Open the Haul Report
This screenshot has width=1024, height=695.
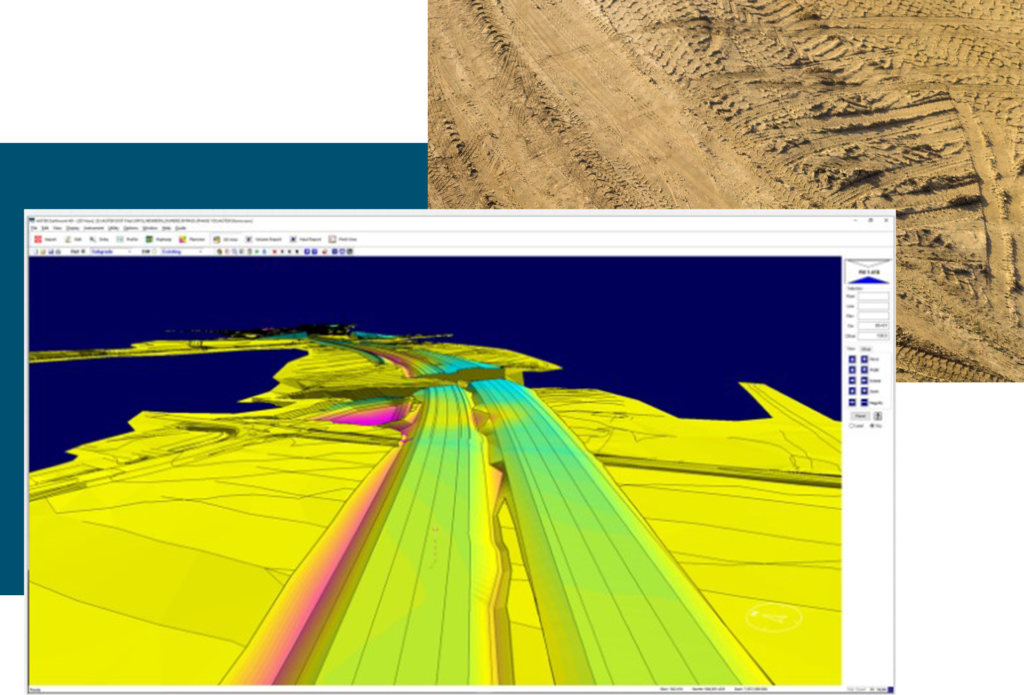click(x=303, y=240)
